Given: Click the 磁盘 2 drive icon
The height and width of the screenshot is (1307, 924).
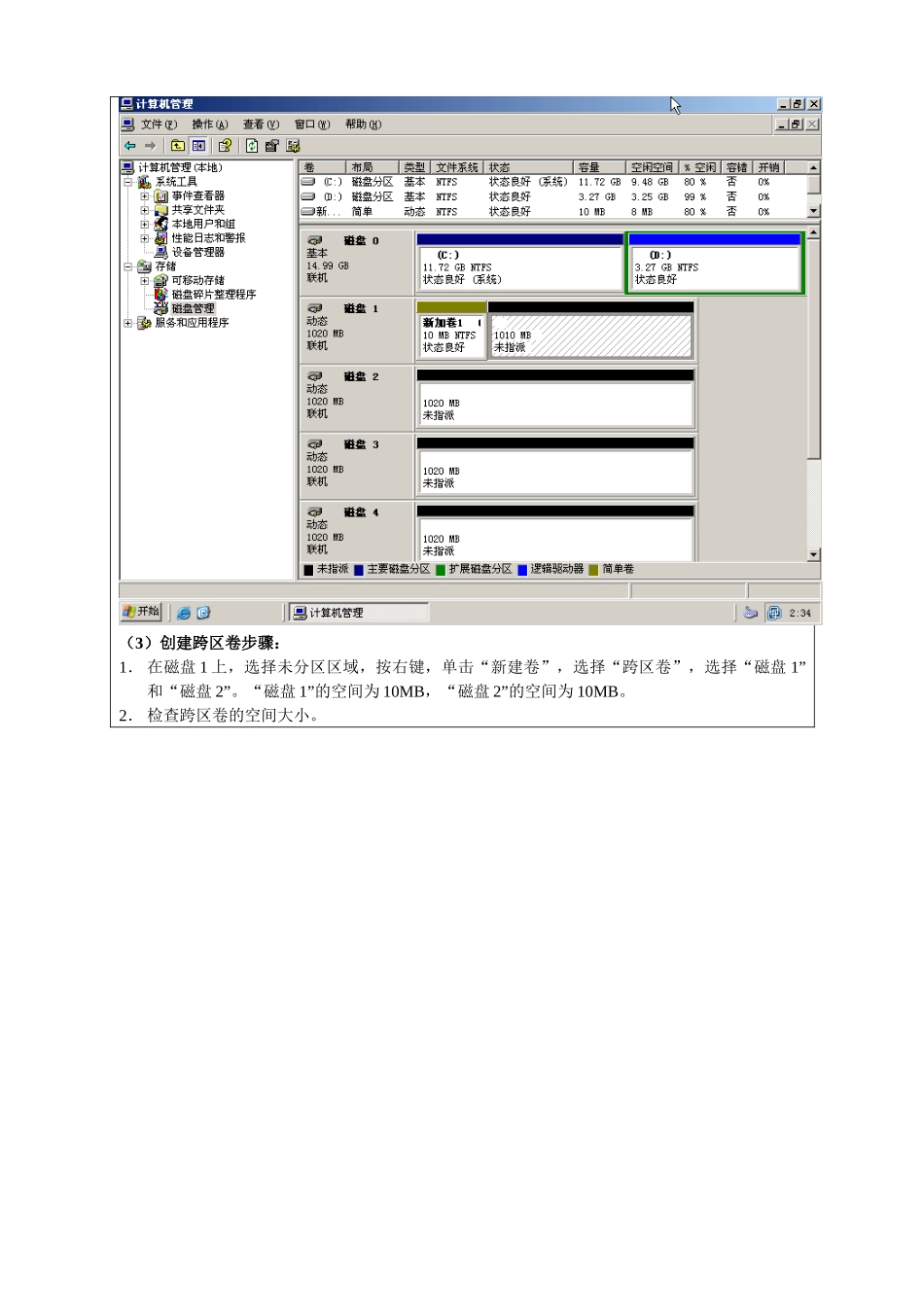Looking at the screenshot, I should coord(315,376).
